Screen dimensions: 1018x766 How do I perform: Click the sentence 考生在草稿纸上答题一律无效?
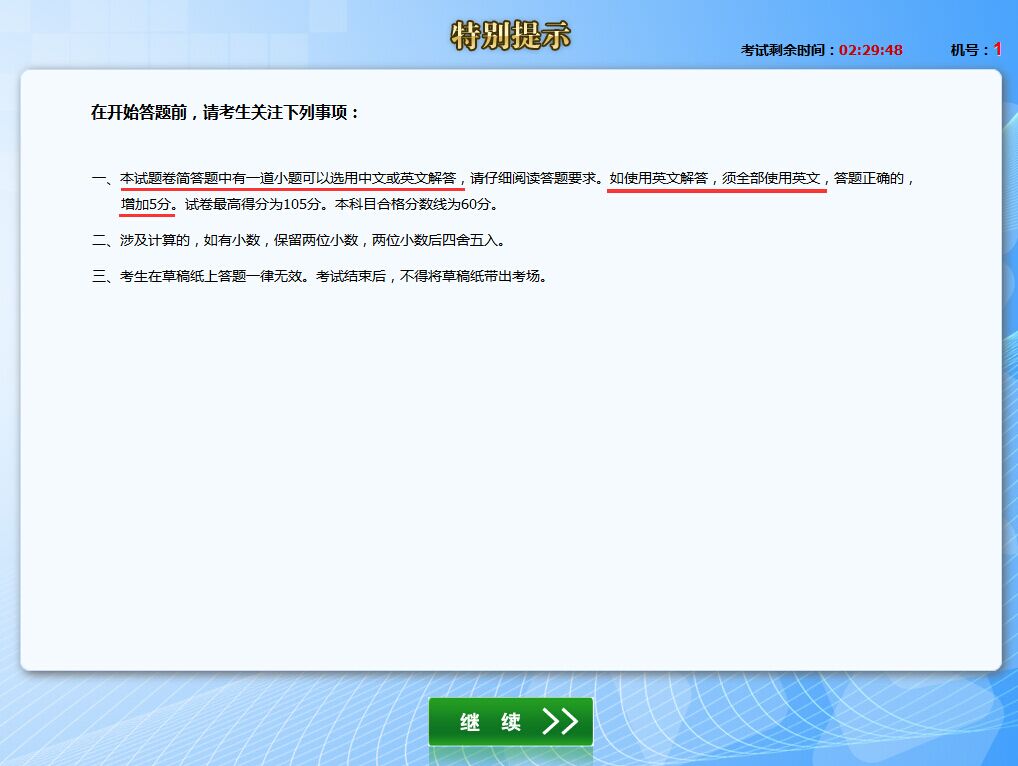click(214, 277)
